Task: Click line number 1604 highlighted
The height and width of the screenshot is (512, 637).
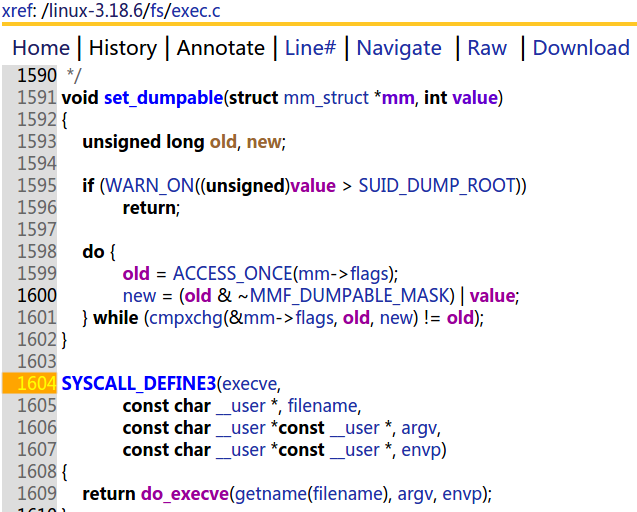Action: [36, 384]
